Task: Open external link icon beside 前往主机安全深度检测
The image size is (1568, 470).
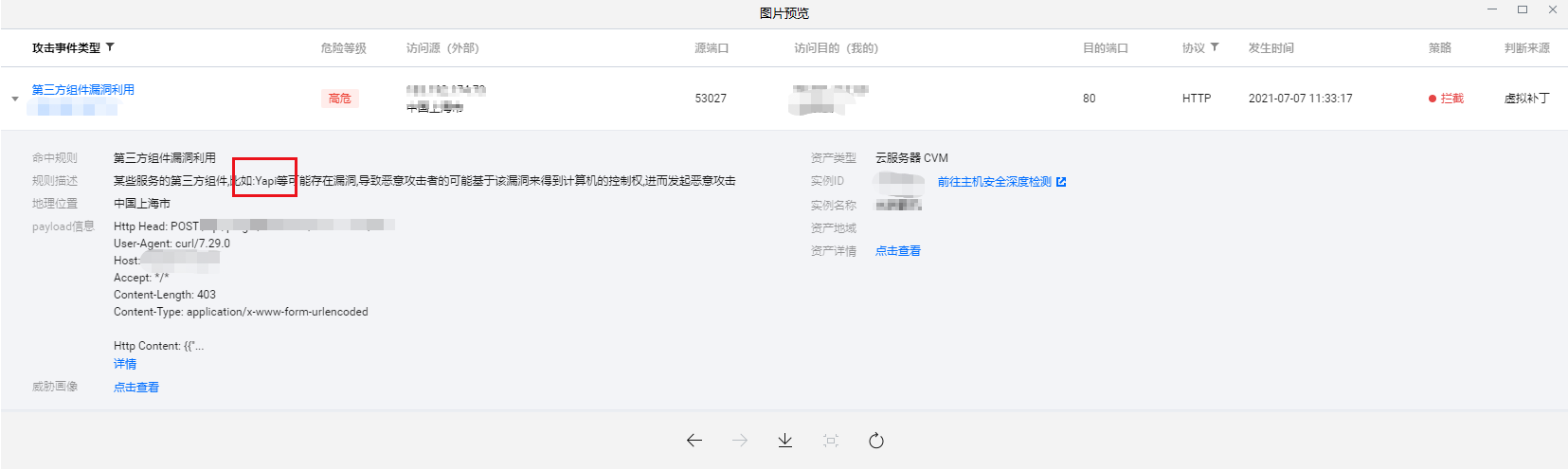Action: (x=1061, y=182)
